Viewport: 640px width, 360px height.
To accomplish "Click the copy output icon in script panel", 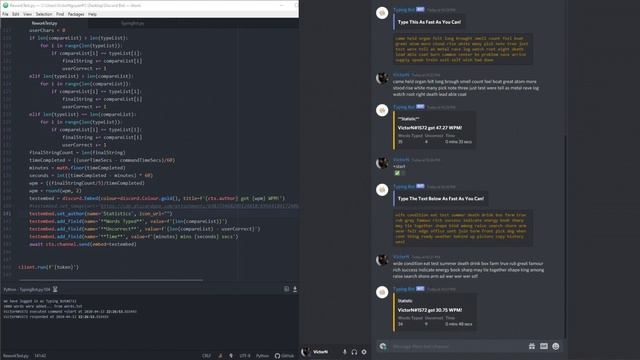I will click(287, 289).
